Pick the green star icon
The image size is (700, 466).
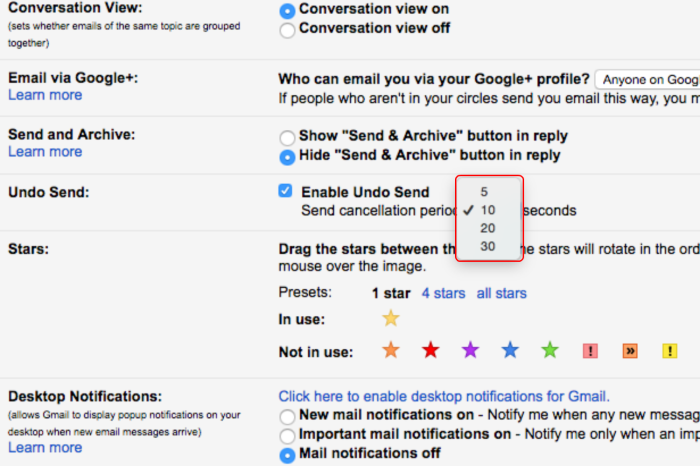(x=550, y=350)
